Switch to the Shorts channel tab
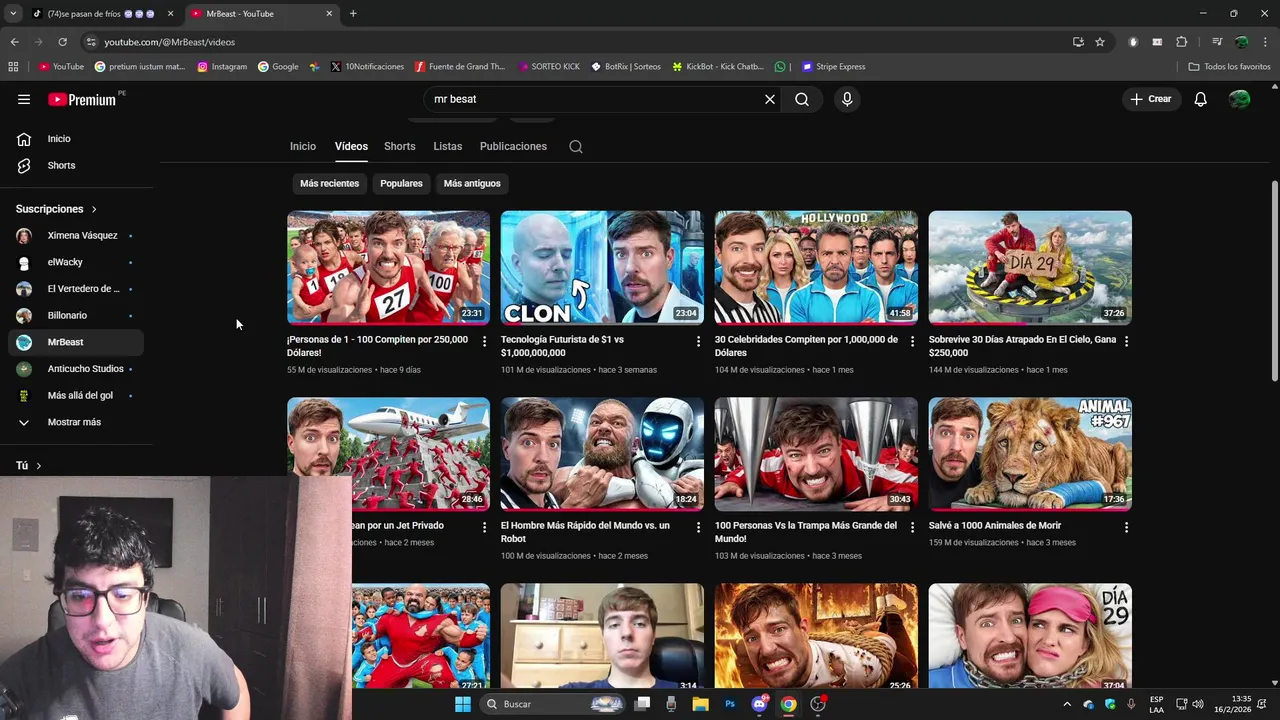This screenshot has width=1280, height=720. click(399, 146)
